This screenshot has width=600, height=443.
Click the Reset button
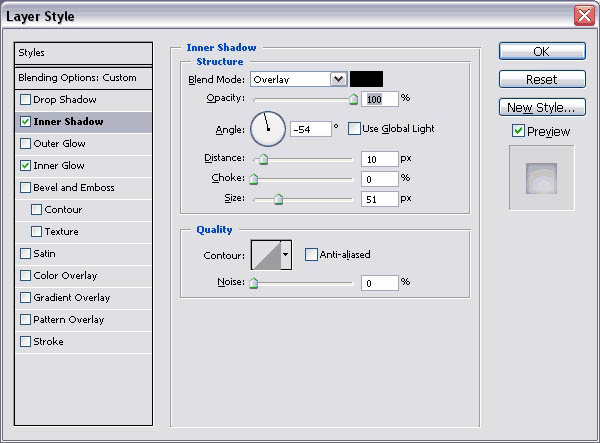[x=541, y=79]
